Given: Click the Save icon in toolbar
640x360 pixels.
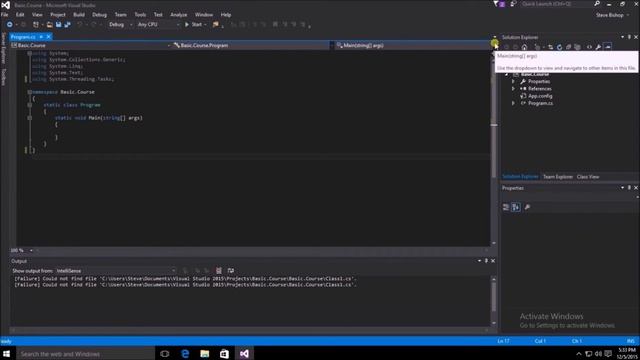Looking at the screenshot, I should tap(58, 24).
